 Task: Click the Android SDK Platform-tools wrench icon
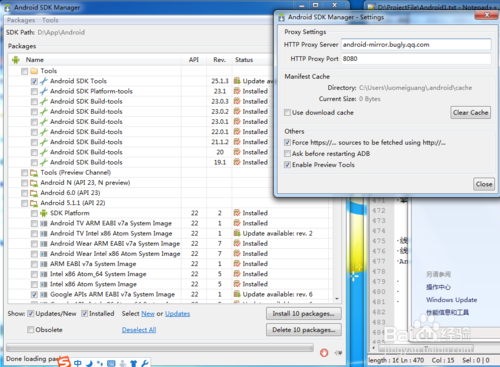(x=44, y=91)
